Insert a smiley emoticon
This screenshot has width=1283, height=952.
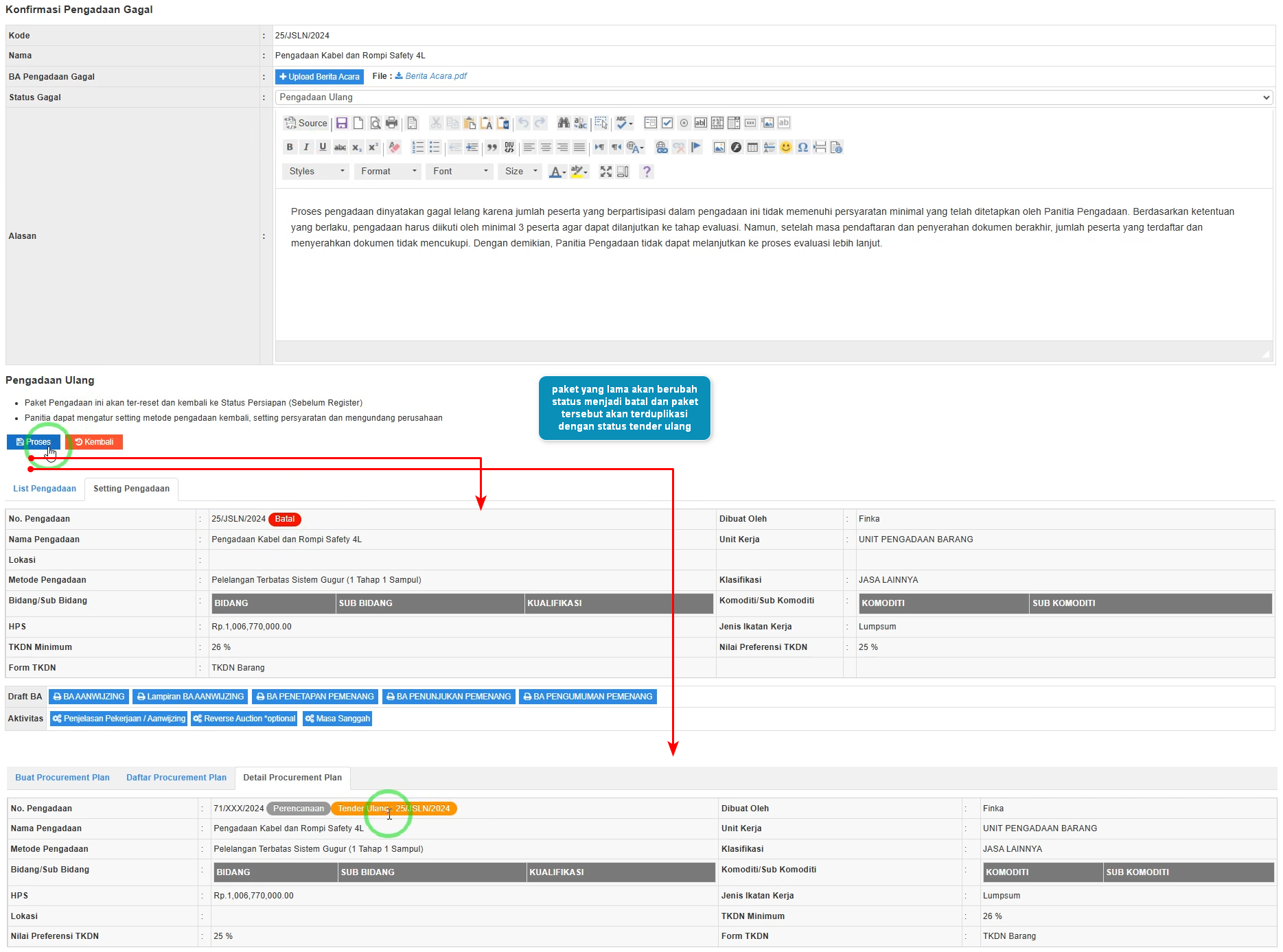pyautogui.click(x=785, y=147)
